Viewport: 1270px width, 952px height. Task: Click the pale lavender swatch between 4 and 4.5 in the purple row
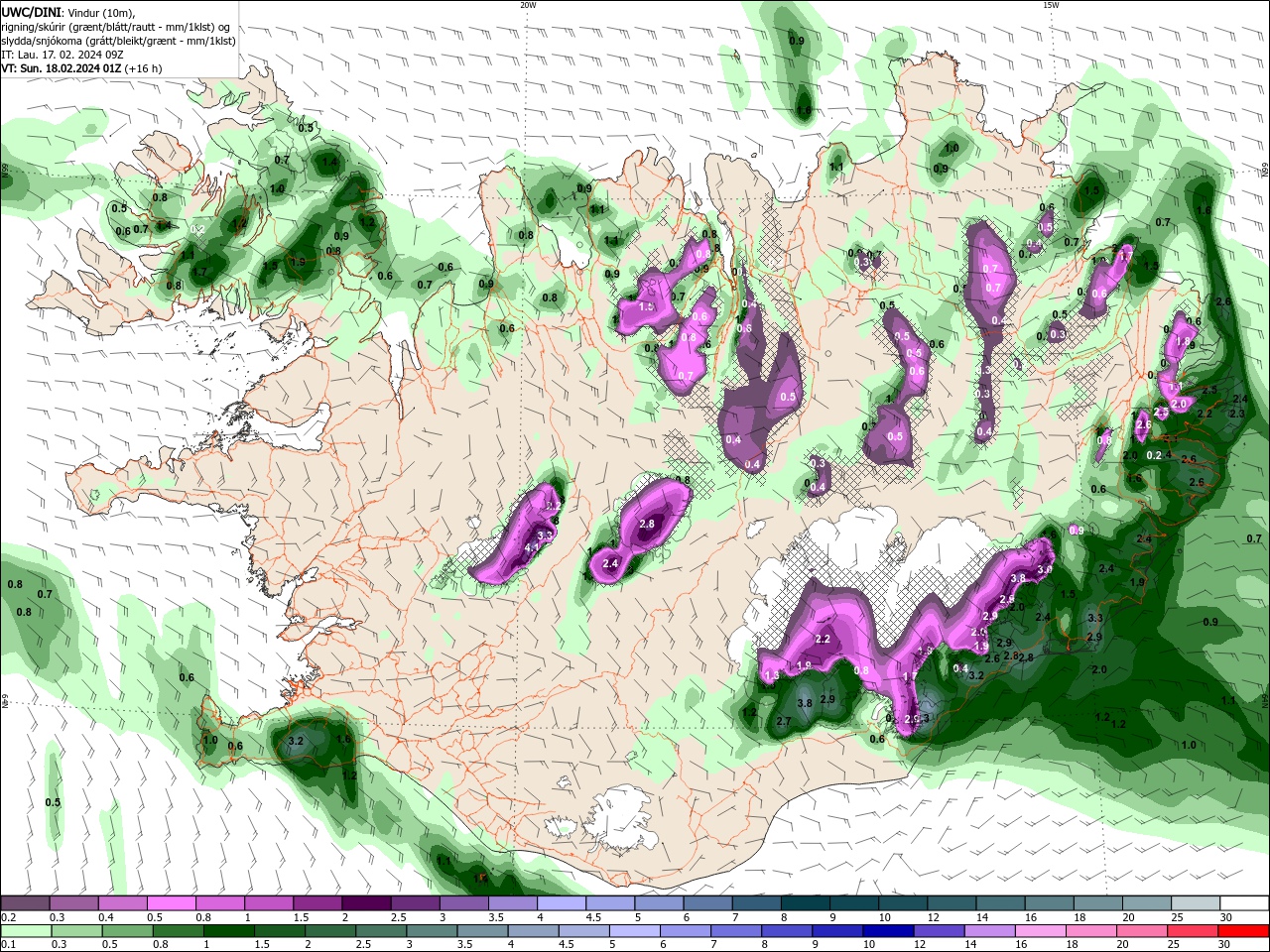pyautogui.click(x=560, y=903)
